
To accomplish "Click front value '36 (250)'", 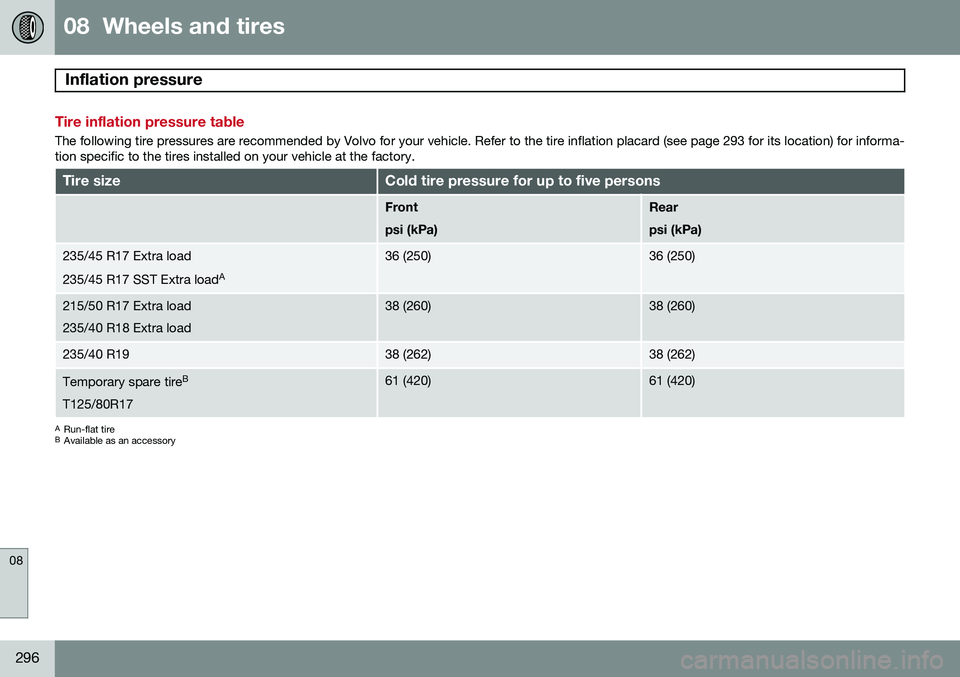I will pyautogui.click(x=408, y=256).
